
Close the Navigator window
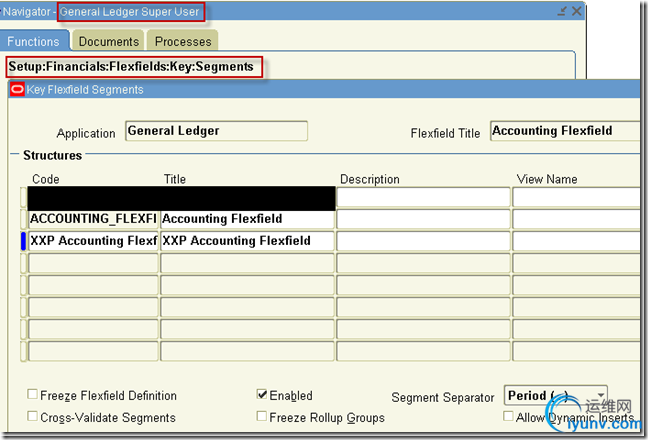point(576,11)
